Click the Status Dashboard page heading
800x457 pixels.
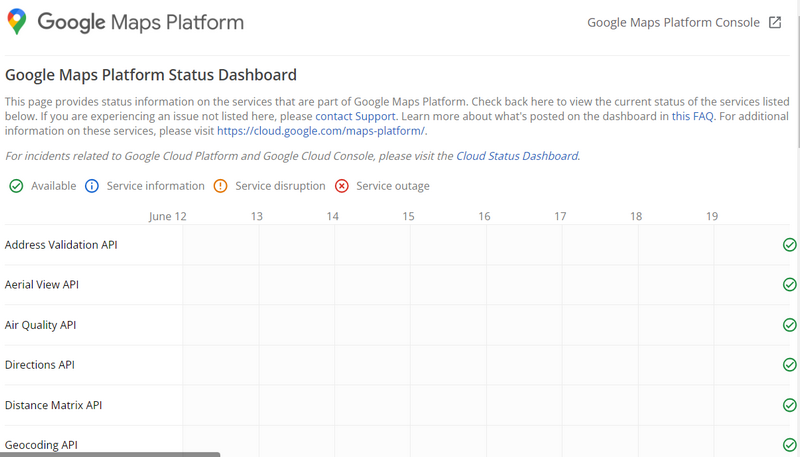pos(151,75)
